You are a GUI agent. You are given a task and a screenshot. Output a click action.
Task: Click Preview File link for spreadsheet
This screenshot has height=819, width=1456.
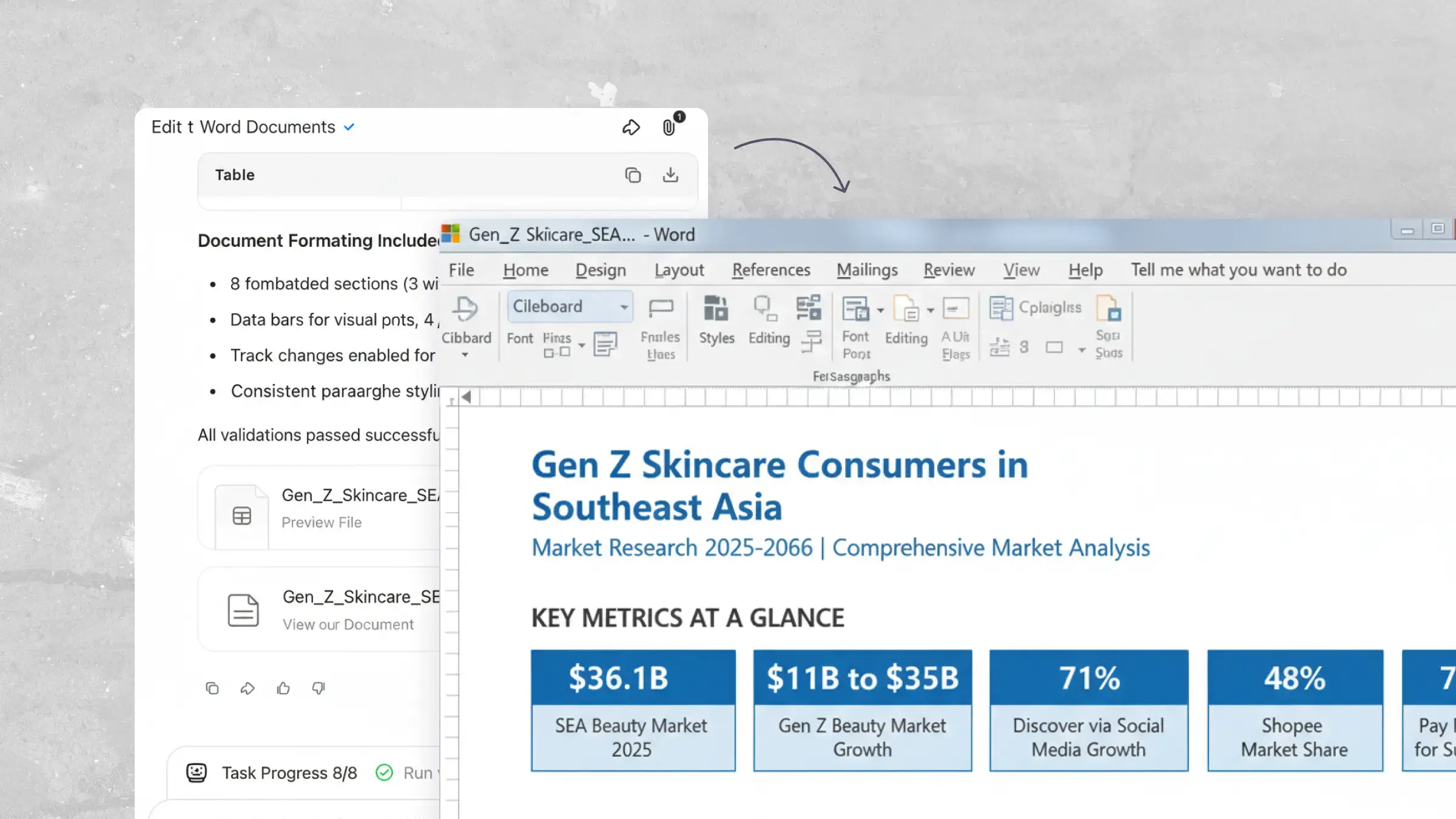322,522
